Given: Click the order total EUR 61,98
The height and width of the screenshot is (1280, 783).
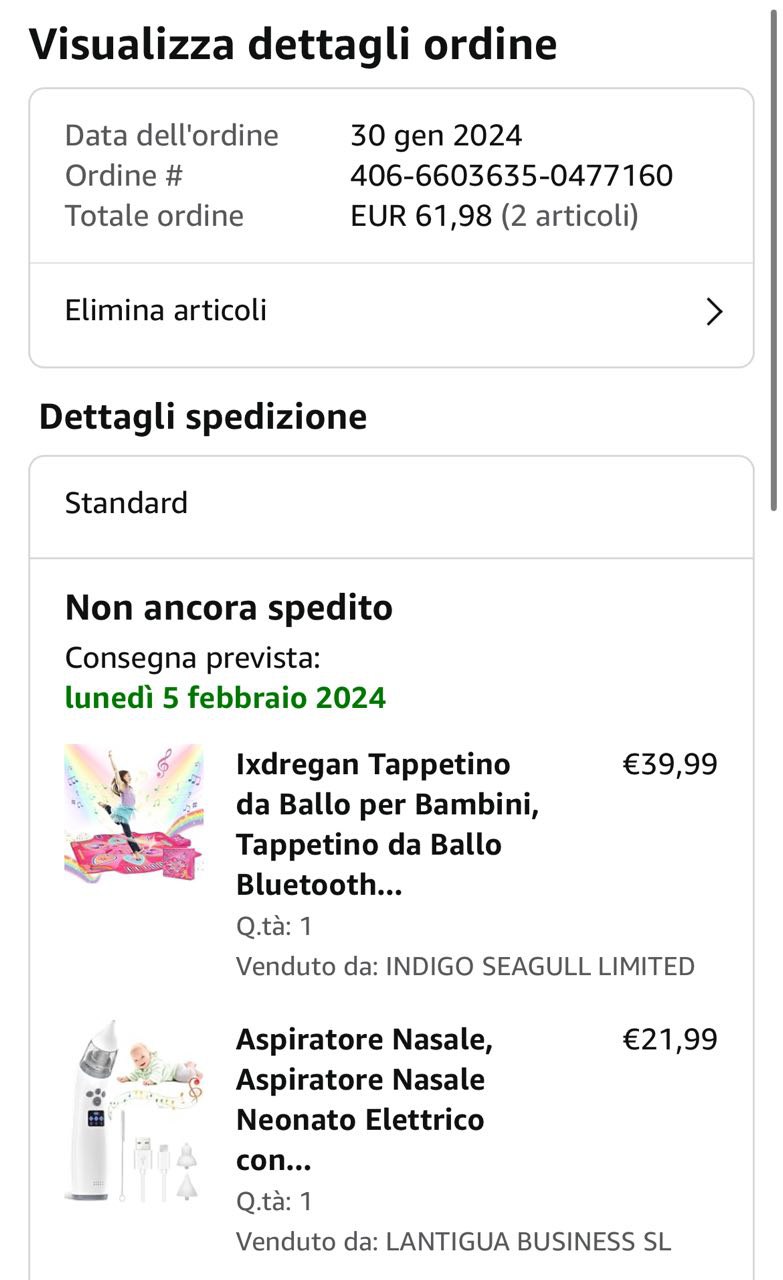Looking at the screenshot, I should 421,216.
